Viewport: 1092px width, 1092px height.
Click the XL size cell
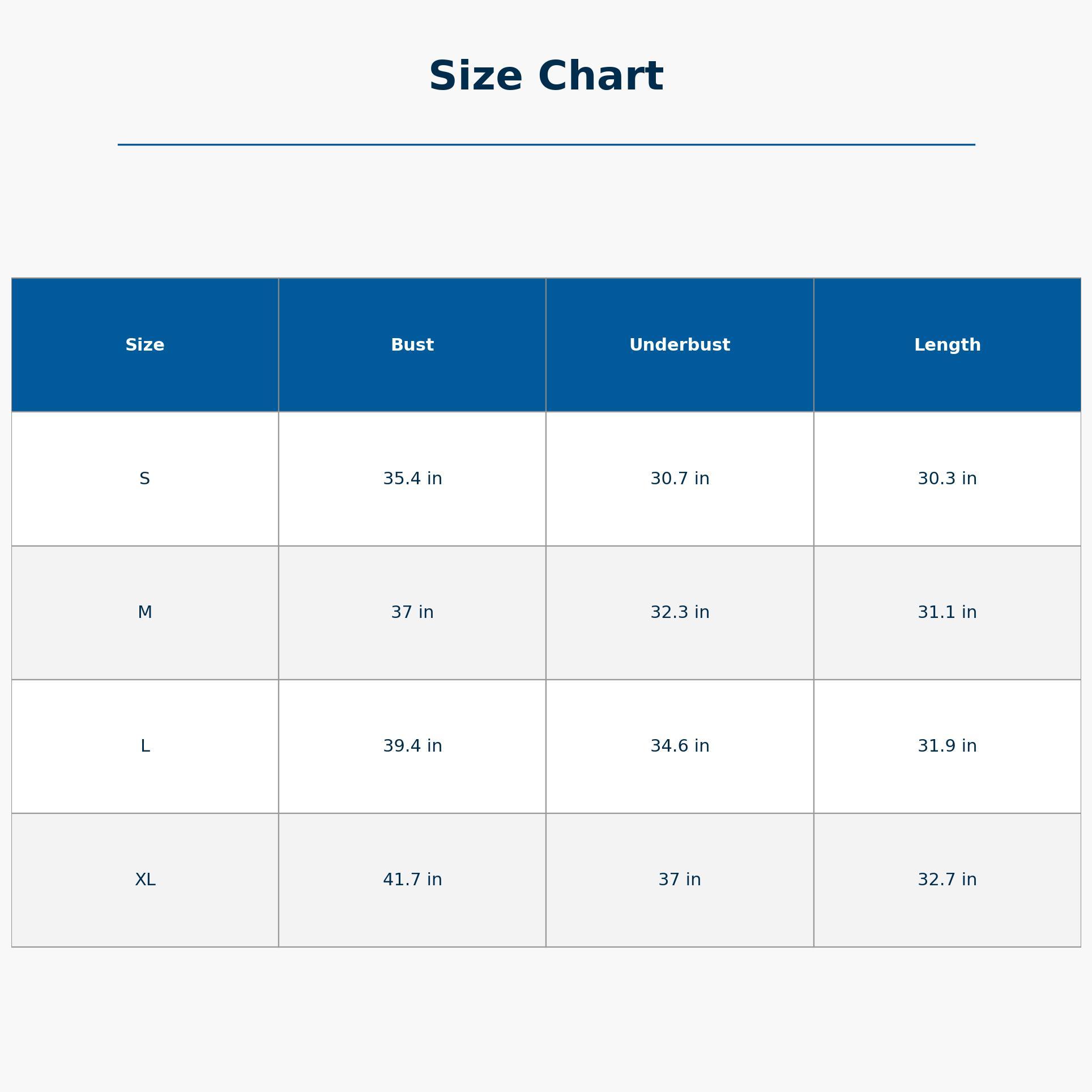point(145,880)
